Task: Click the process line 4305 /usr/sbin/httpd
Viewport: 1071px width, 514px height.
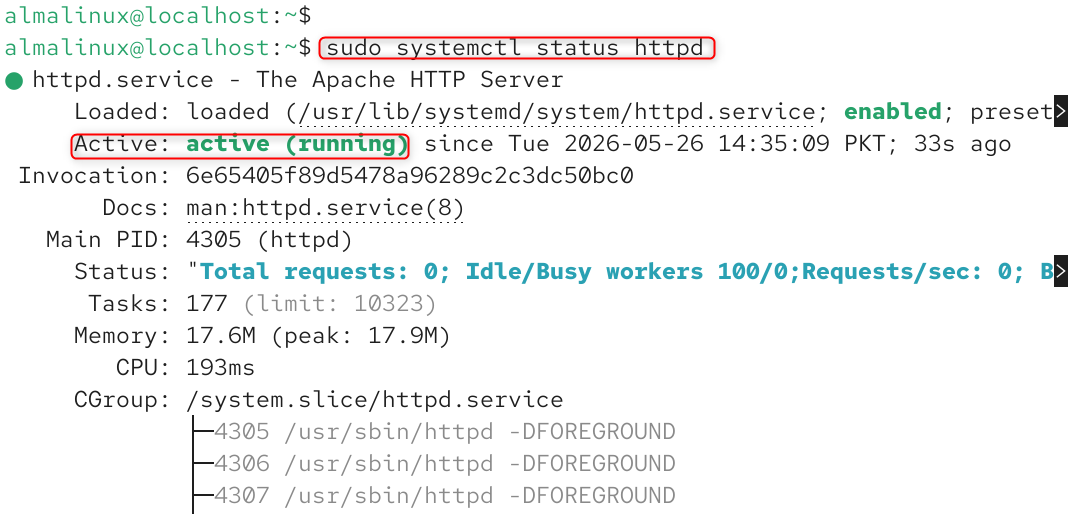Action: pyautogui.click(x=445, y=431)
